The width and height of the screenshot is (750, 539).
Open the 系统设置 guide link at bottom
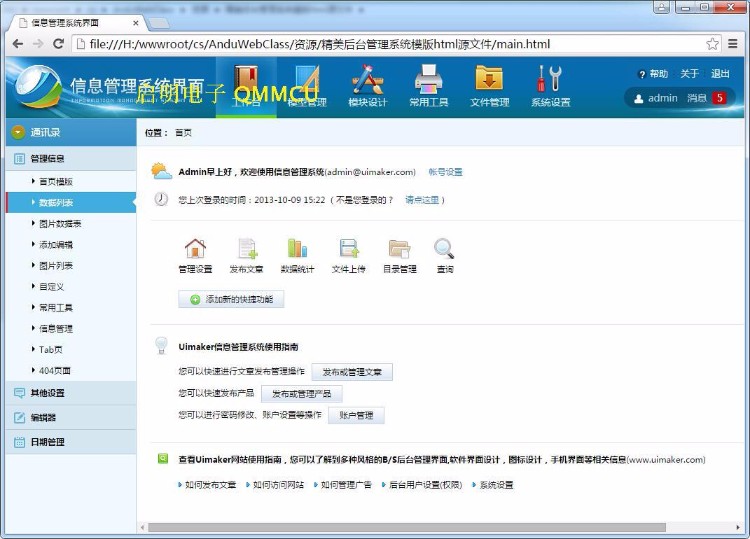(x=496, y=484)
